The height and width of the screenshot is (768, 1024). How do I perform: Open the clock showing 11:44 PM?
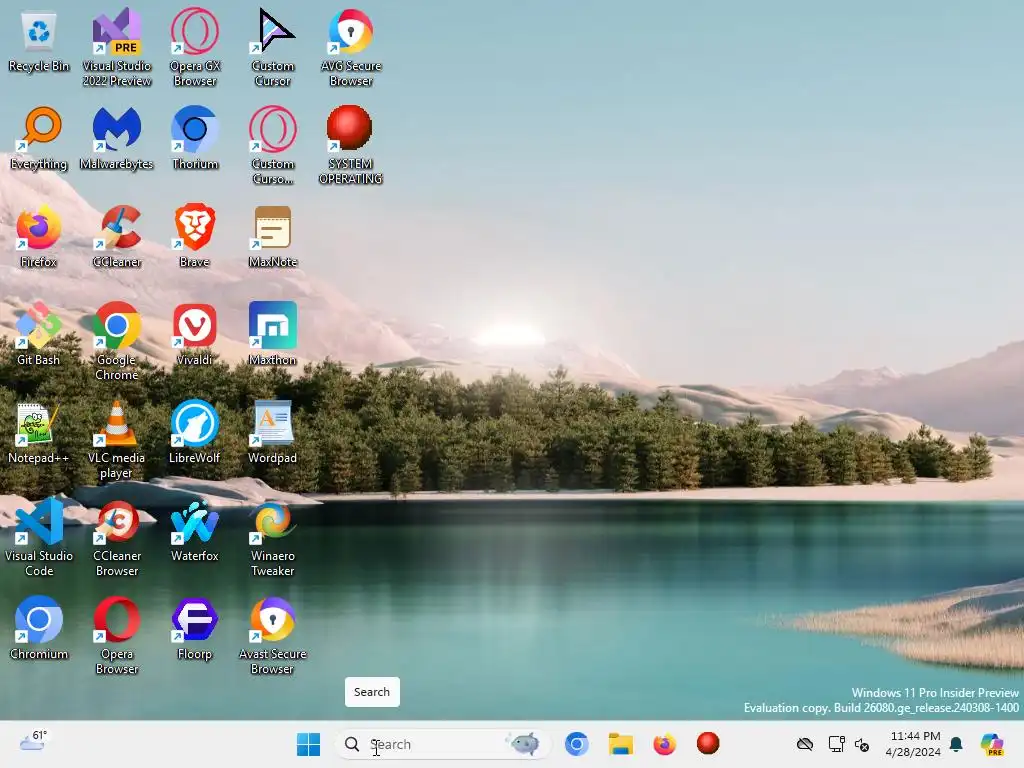coord(914,744)
